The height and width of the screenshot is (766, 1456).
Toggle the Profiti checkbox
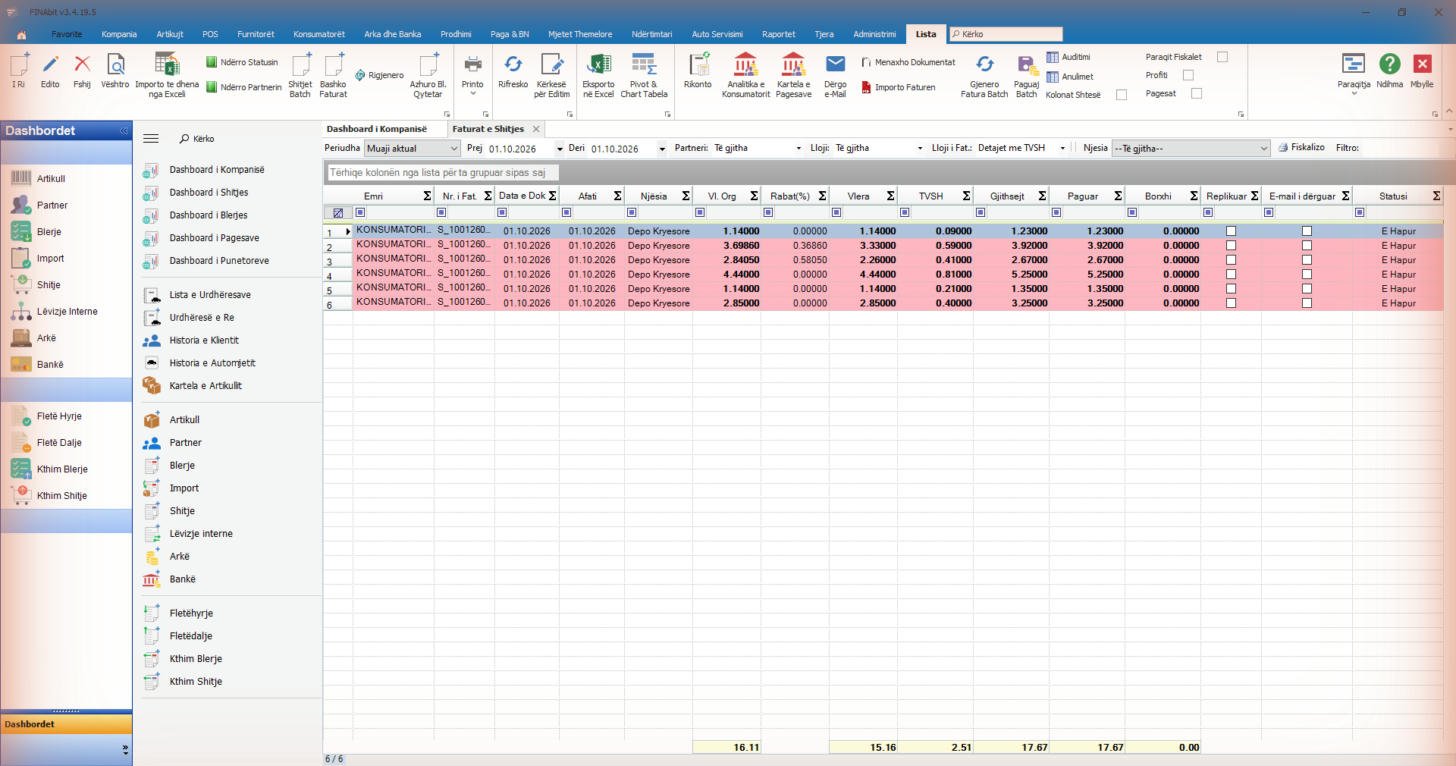(1188, 75)
